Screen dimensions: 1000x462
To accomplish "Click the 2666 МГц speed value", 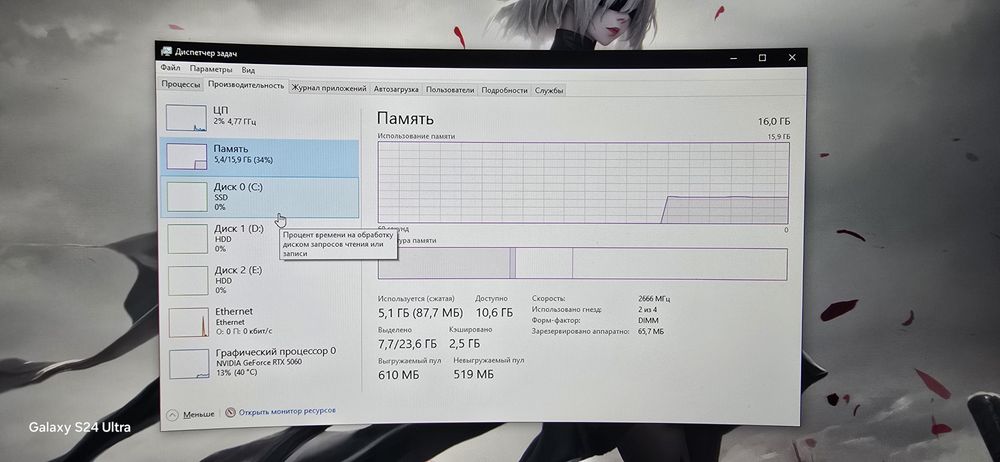I will 654,298.
